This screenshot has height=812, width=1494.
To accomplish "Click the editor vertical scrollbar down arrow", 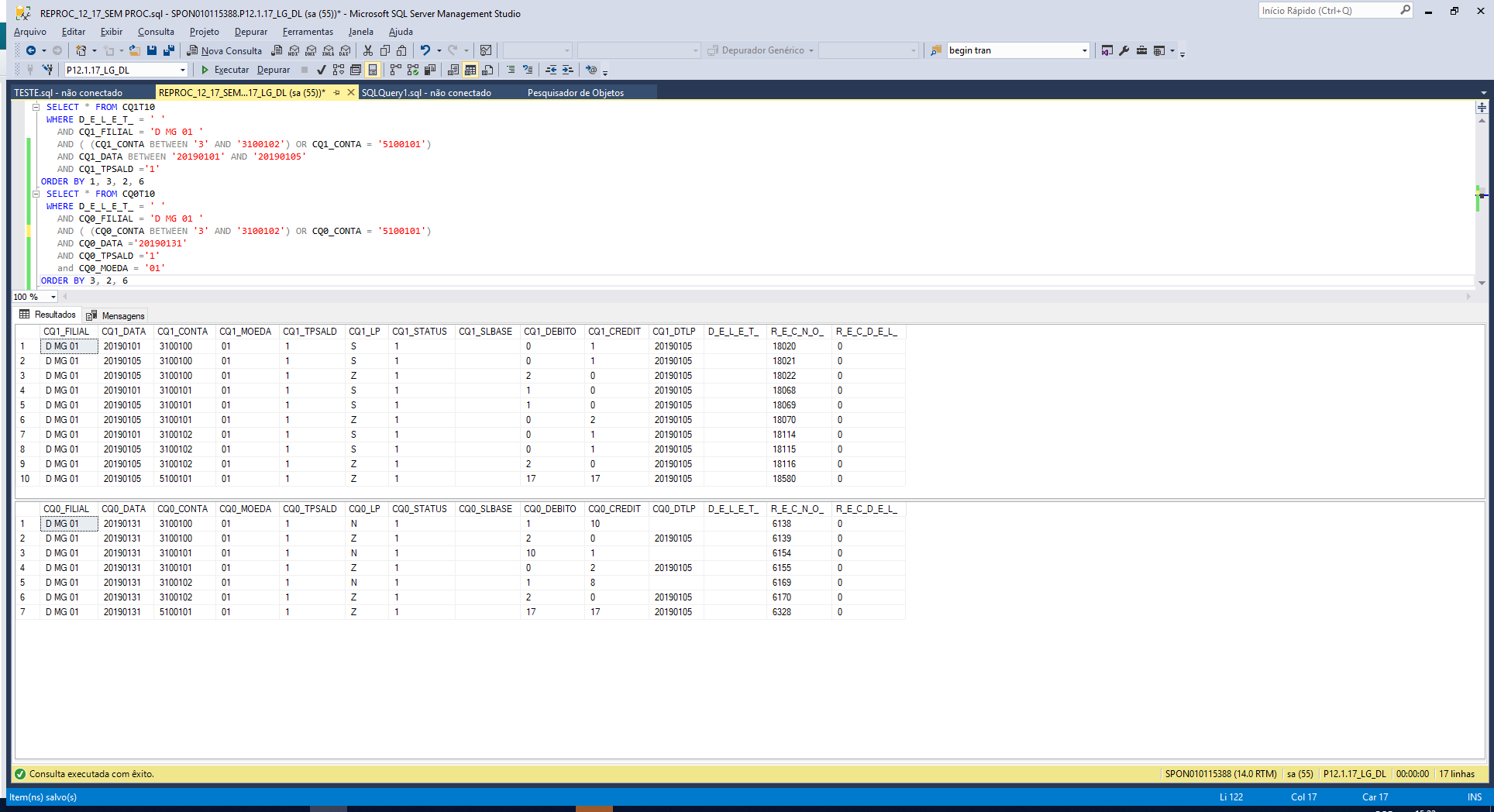I will 1482,283.
